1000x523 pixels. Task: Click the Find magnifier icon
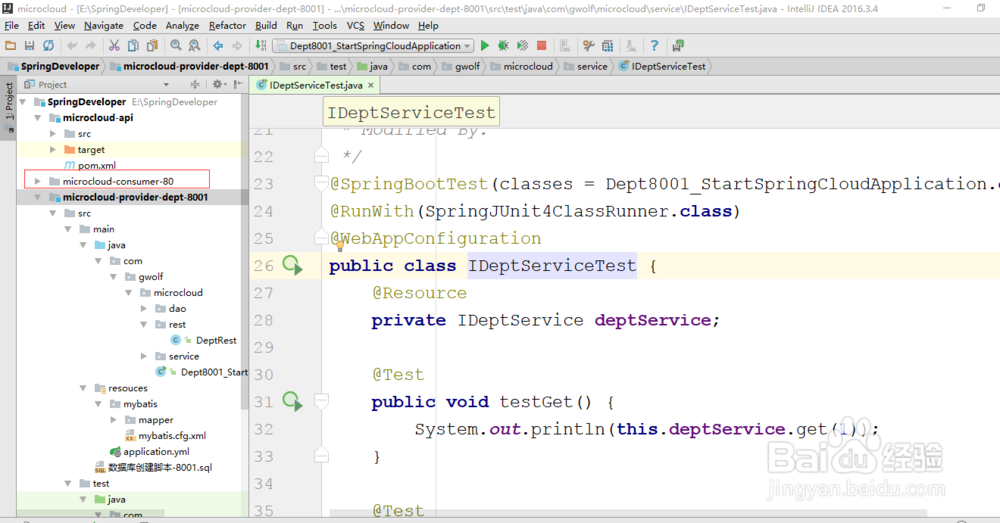pos(176,46)
